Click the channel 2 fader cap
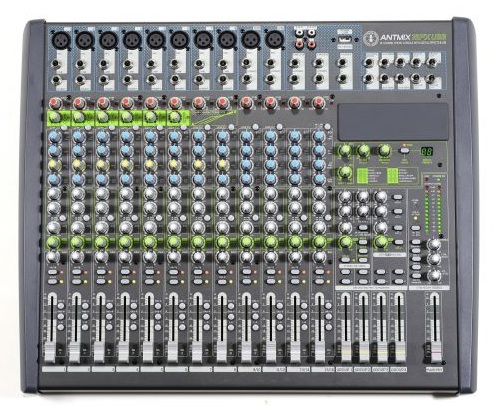Image resolution: width=494 pixels, height=411 pixels. [75, 352]
